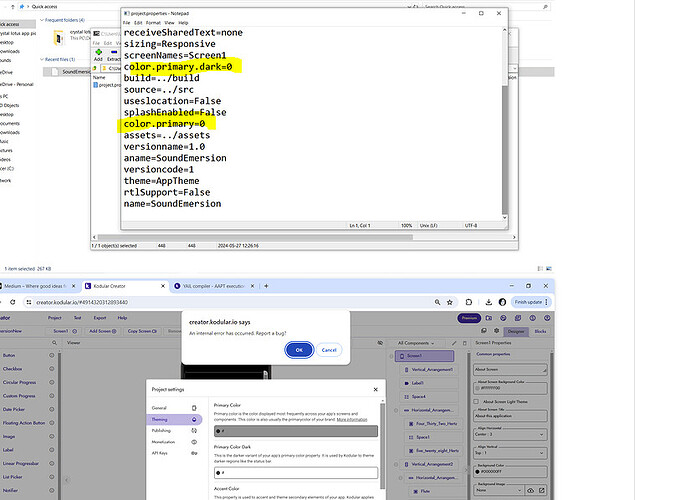679x500 pixels.
Task: Show info for the Image component
Action: (x=52, y=436)
